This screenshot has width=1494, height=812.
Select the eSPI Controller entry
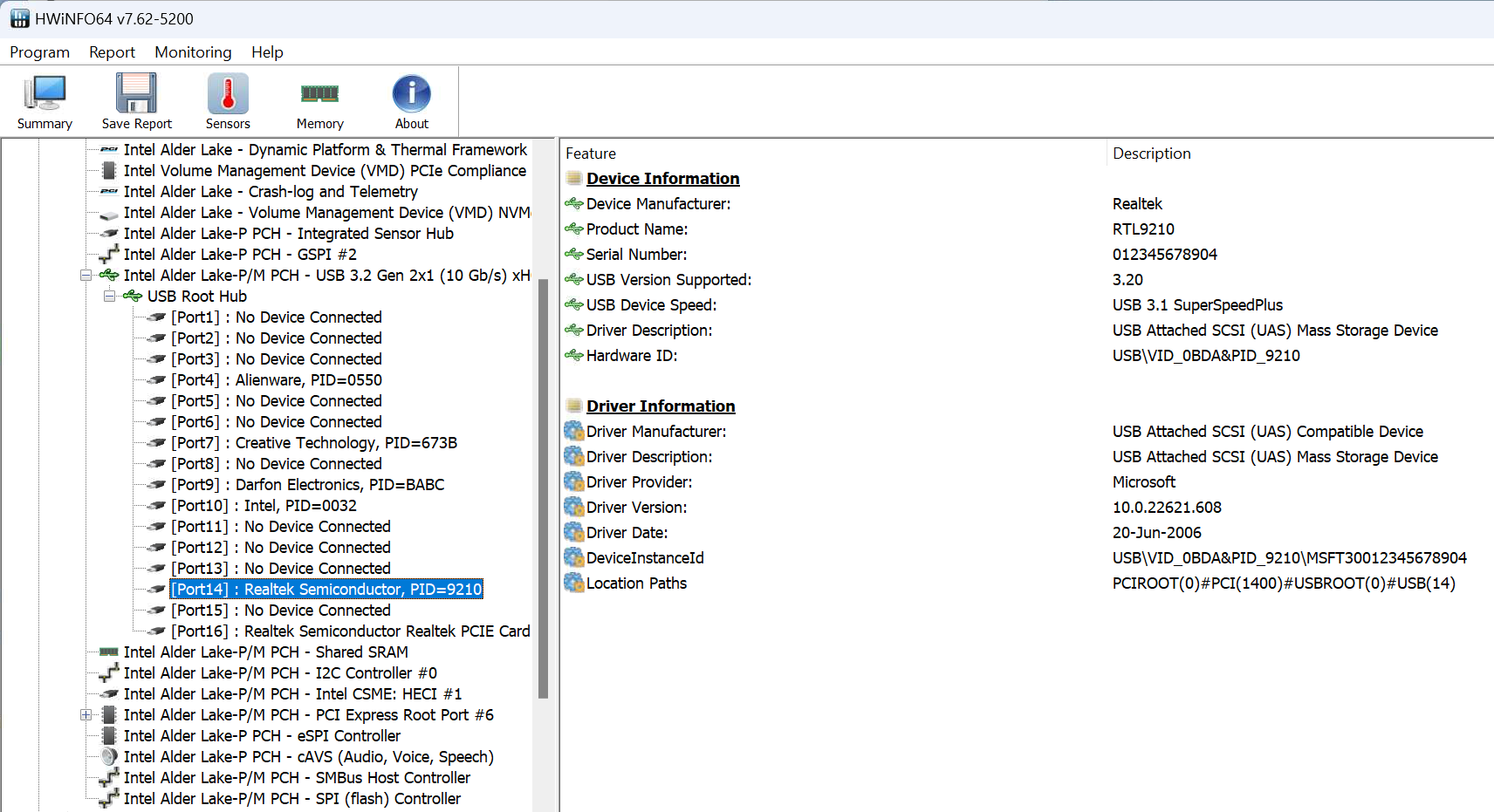pos(262,736)
